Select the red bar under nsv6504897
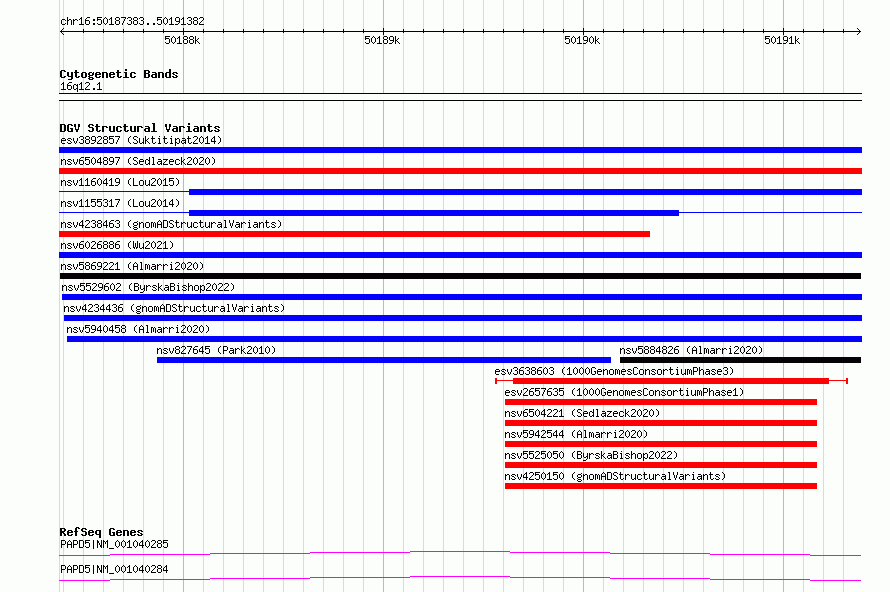 click(x=460, y=171)
